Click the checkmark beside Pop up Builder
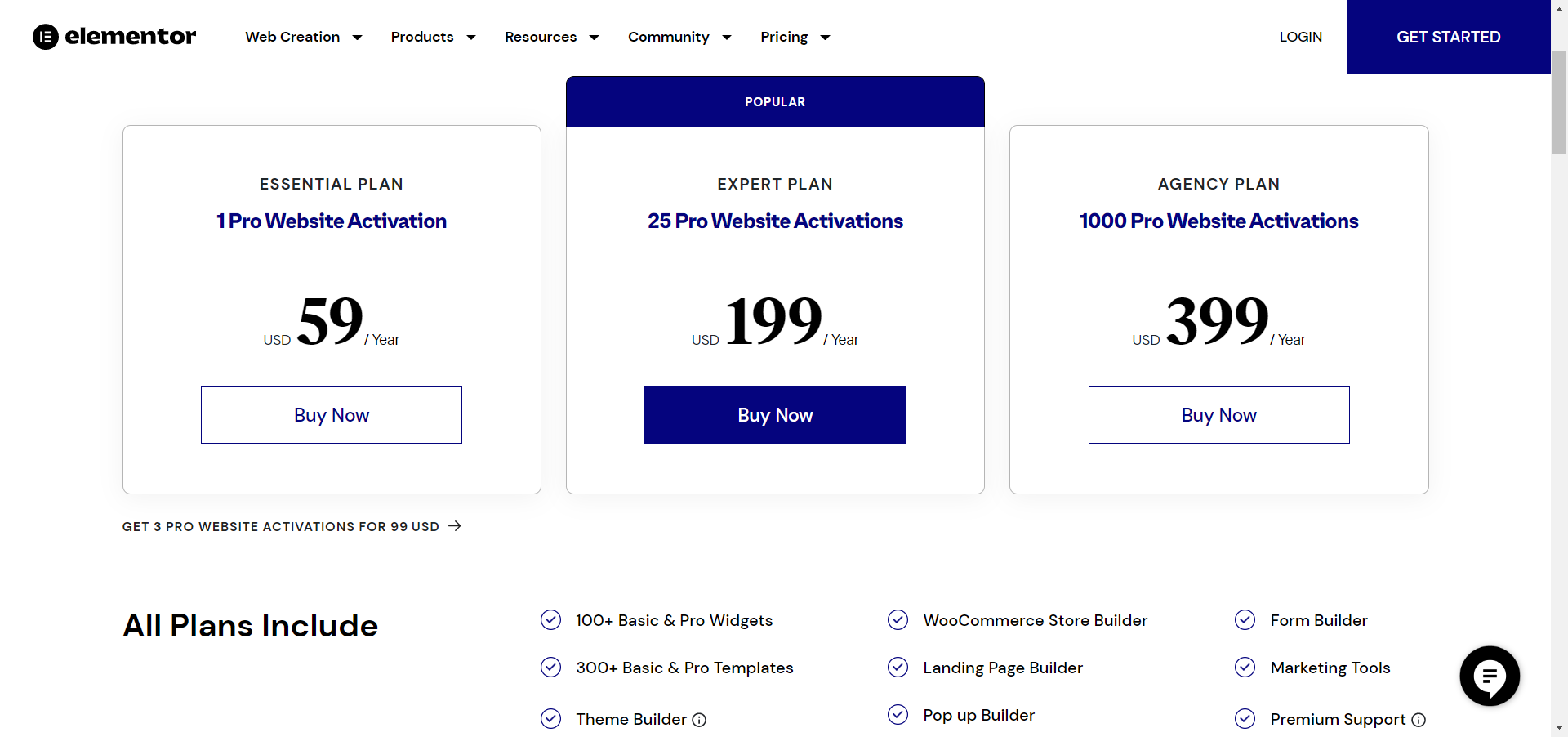 [x=898, y=714]
